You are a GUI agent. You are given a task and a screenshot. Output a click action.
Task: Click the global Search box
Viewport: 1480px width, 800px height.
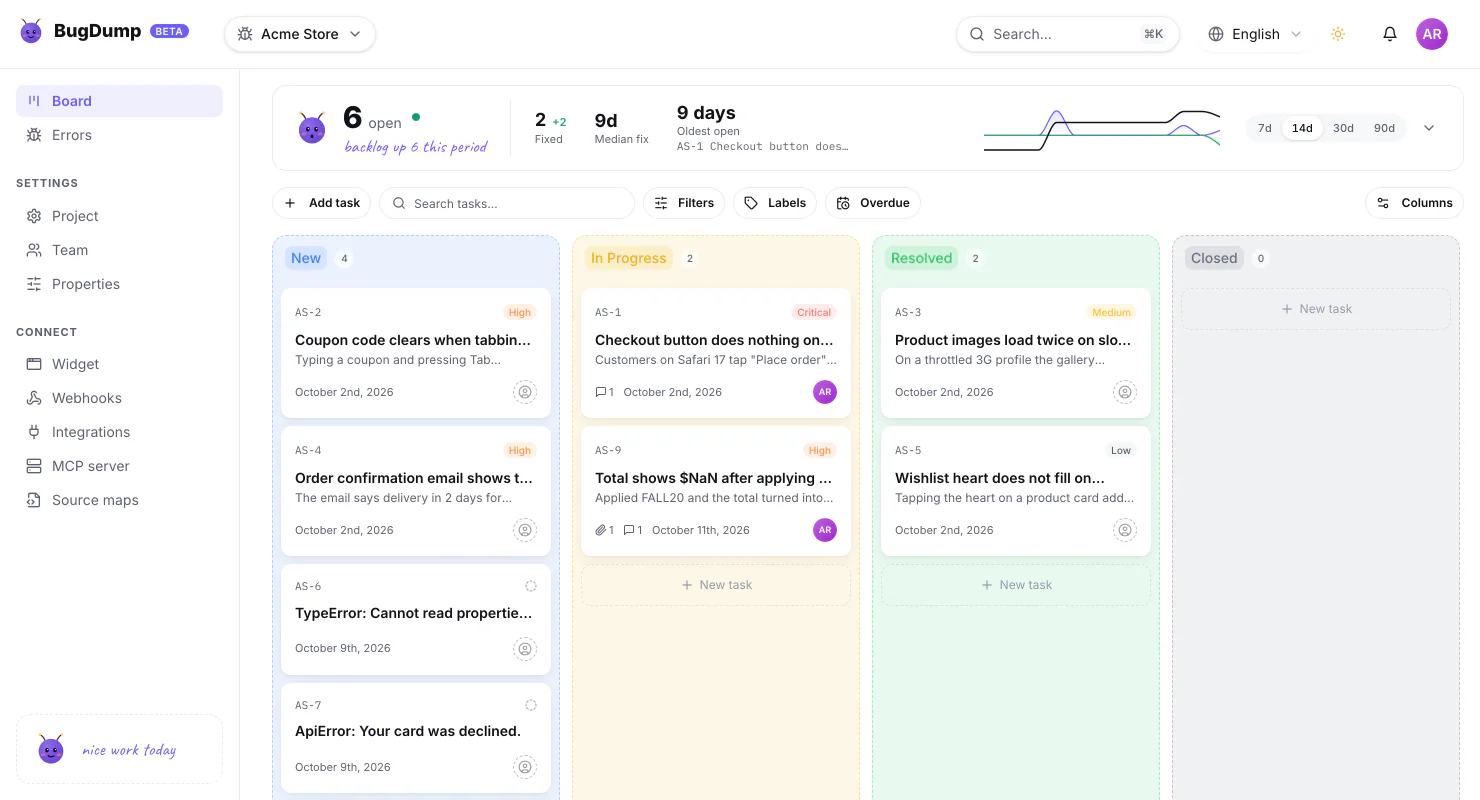pyautogui.click(x=1068, y=34)
